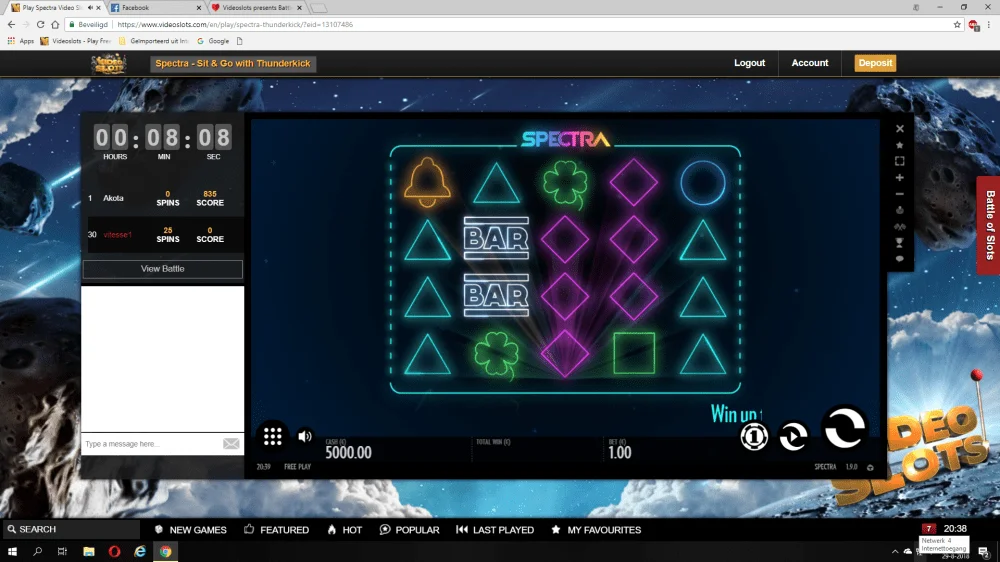Screen dimensions: 1000x562
Task: Open the Google bookmark
Action: [x=213, y=41]
